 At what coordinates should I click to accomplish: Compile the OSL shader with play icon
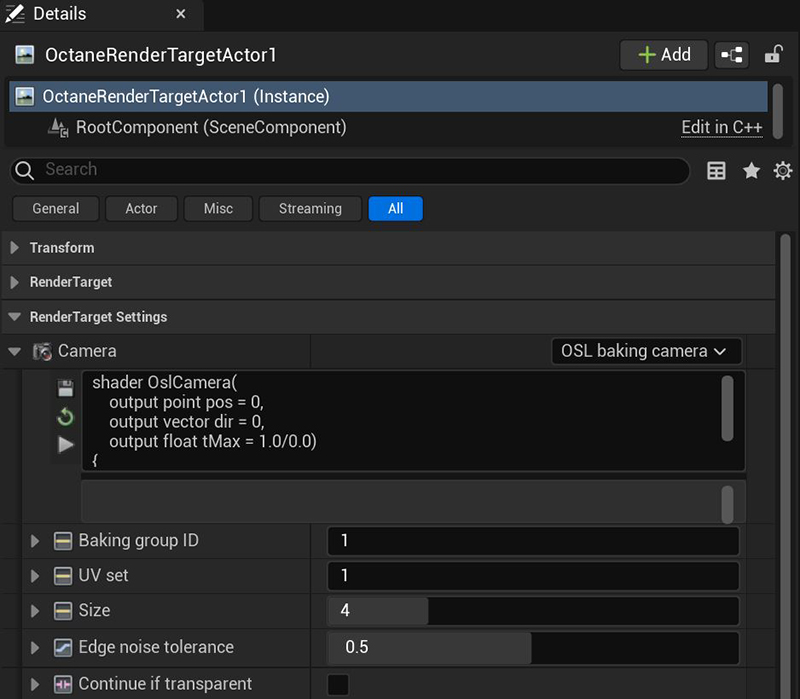(66, 445)
